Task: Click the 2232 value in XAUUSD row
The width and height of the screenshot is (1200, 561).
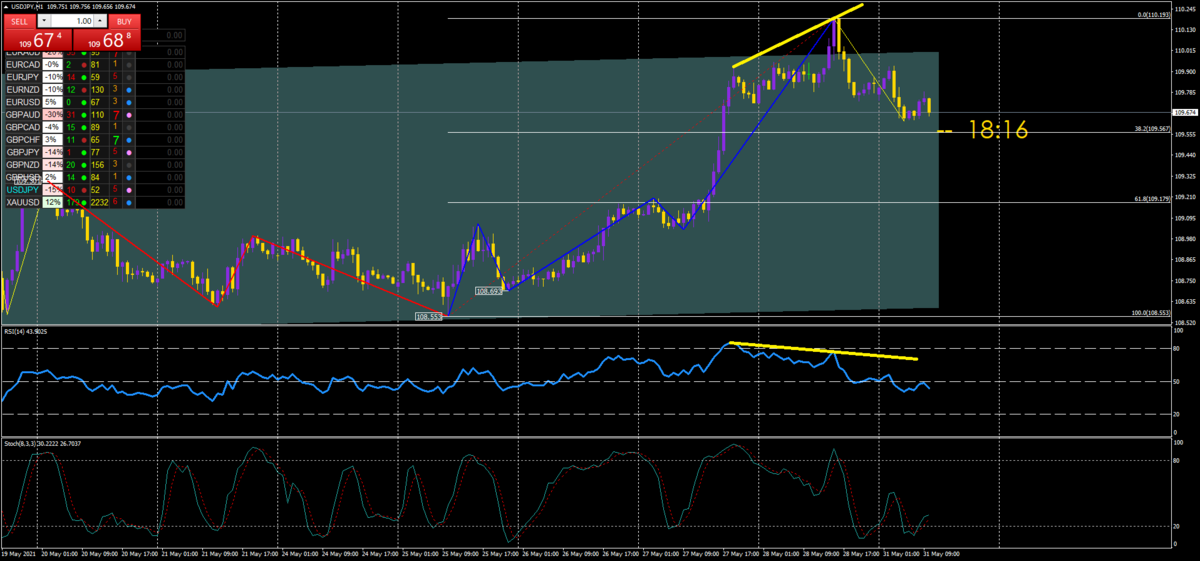Action: 100,202
